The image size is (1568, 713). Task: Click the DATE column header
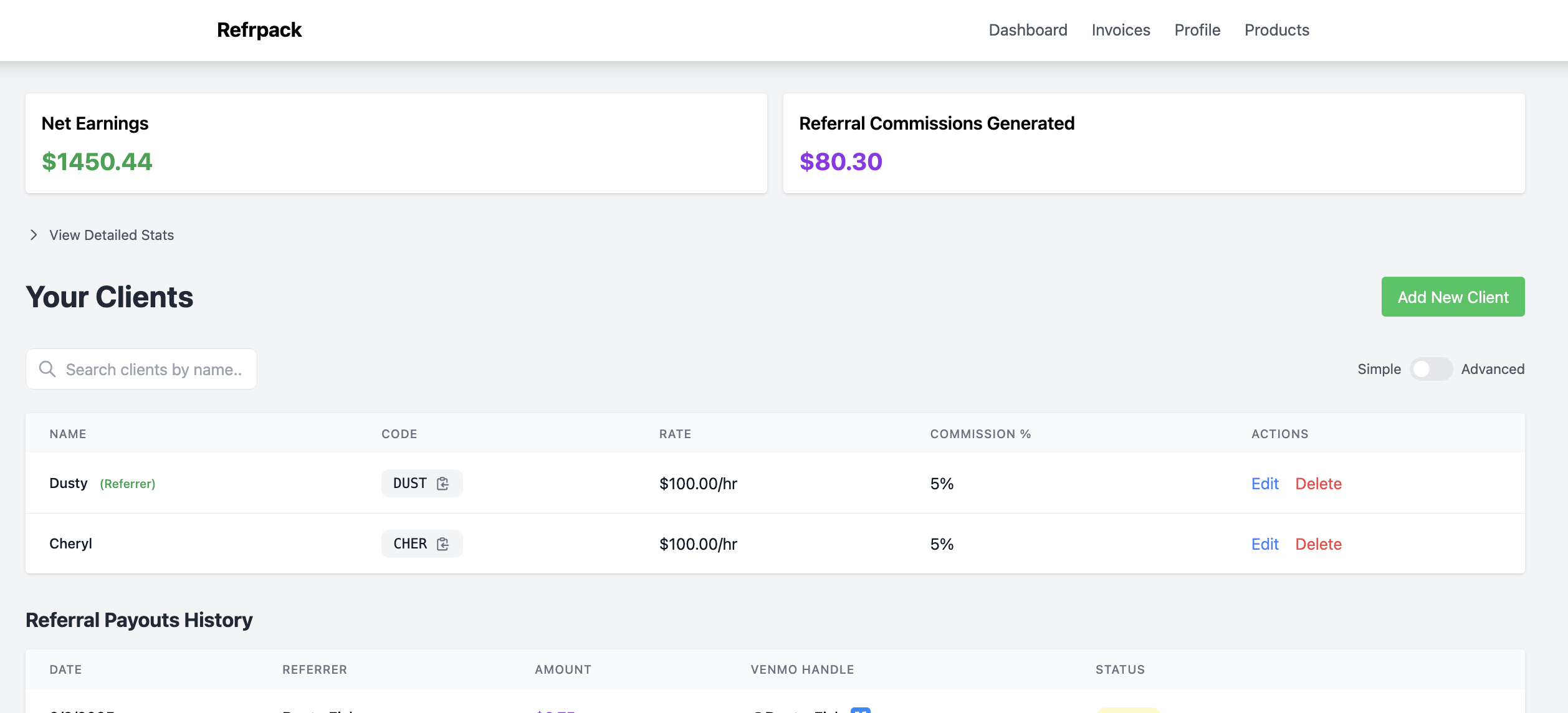pos(65,669)
